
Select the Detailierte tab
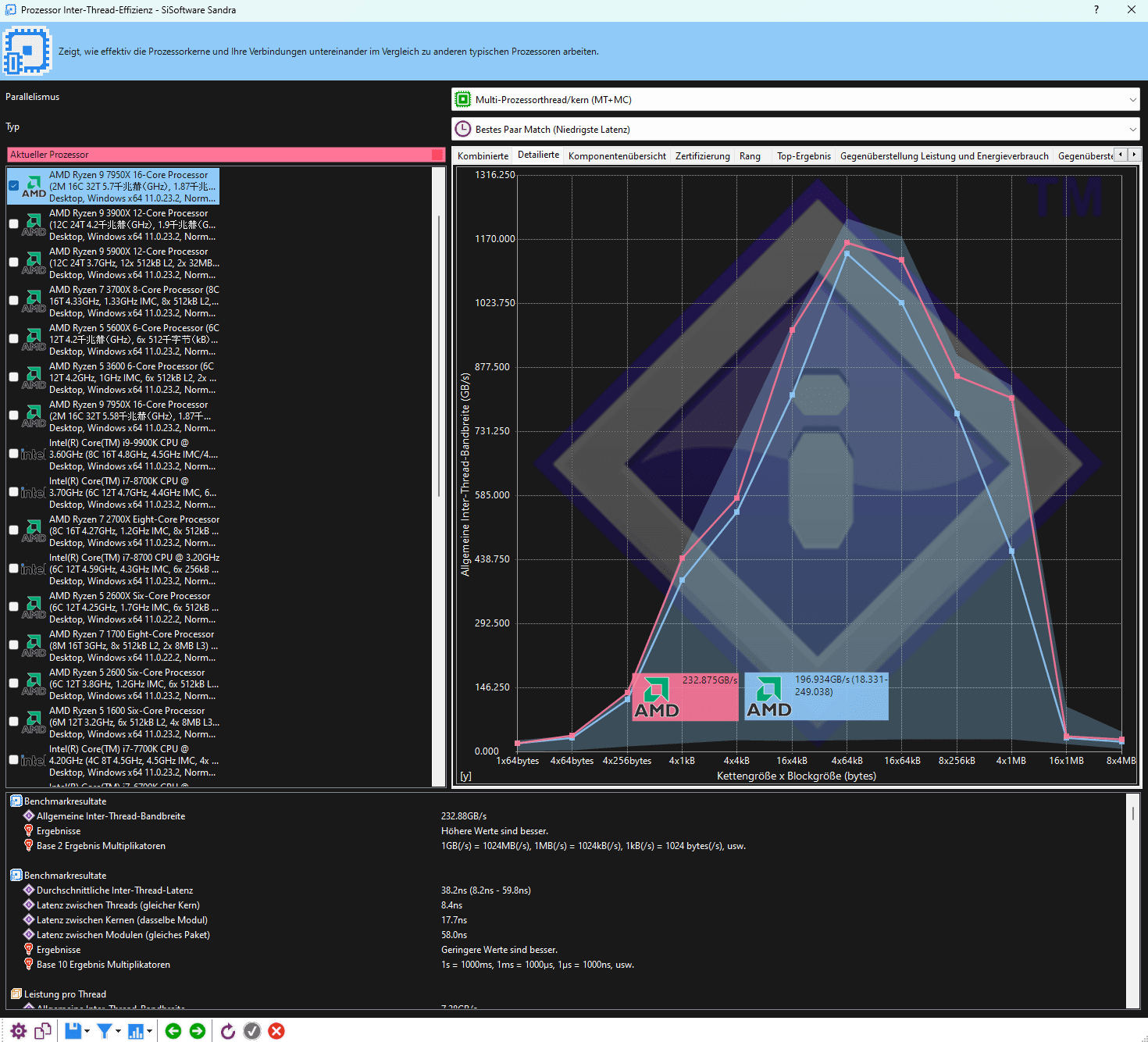[538, 155]
